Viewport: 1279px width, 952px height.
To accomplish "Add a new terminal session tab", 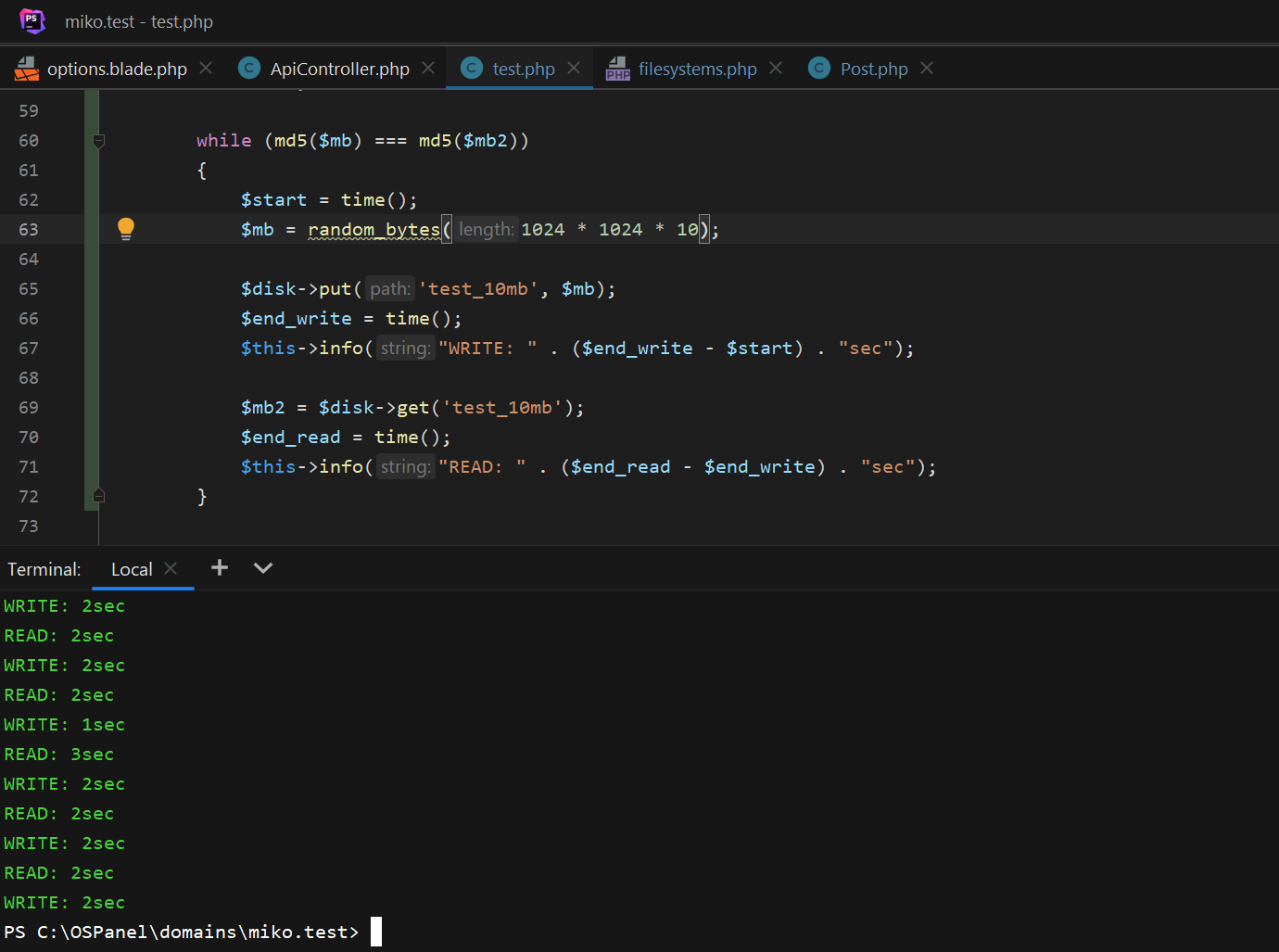I will pos(220,567).
